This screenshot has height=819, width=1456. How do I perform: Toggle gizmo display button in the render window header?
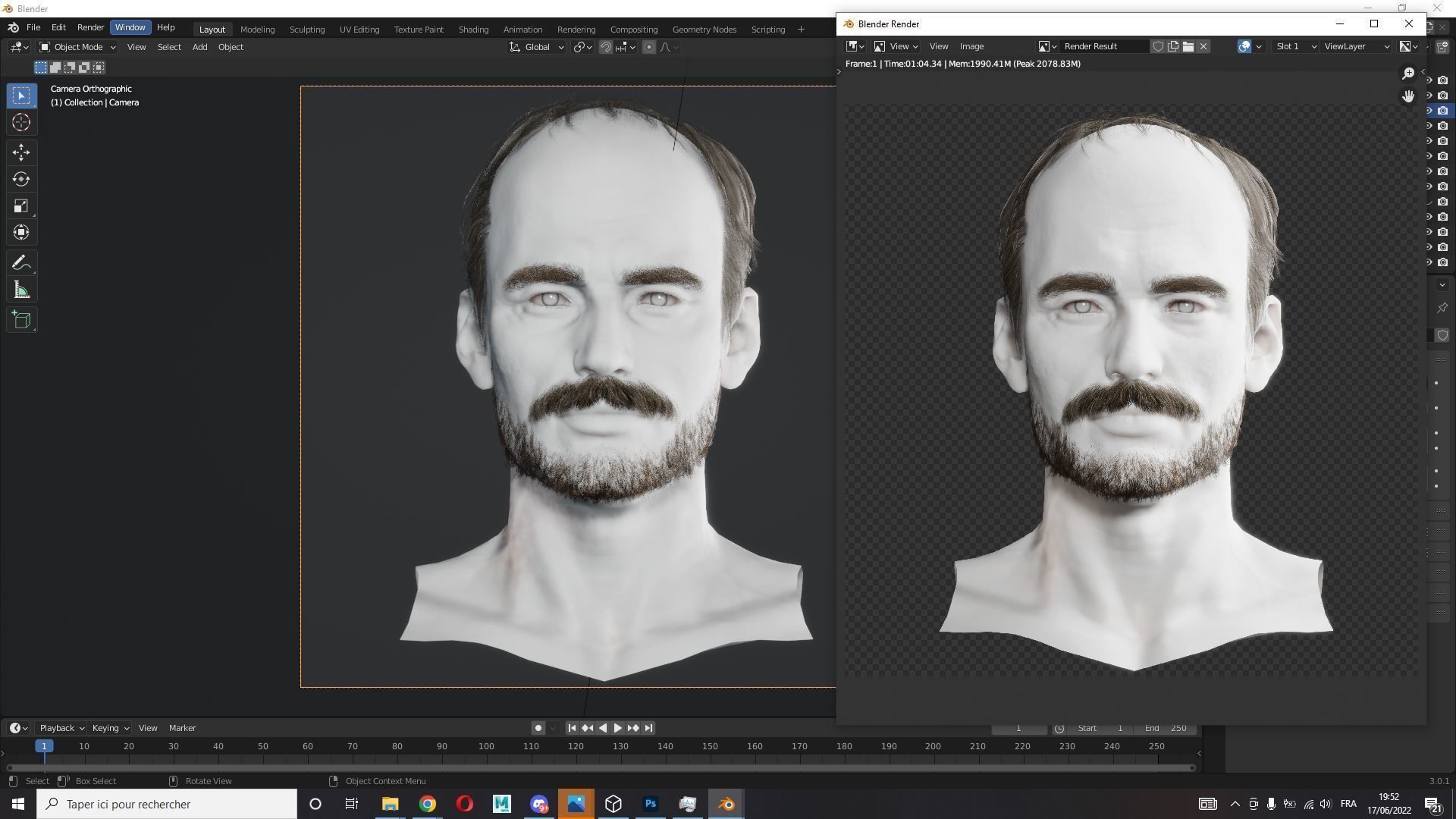(1244, 46)
